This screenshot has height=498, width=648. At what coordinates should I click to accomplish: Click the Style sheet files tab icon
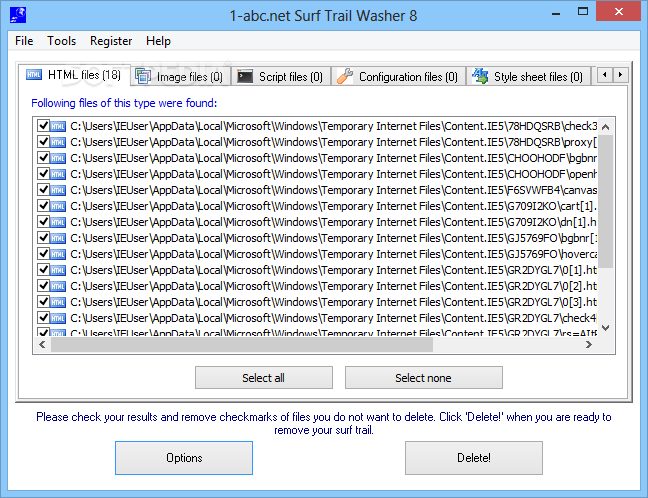[x=480, y=76]
